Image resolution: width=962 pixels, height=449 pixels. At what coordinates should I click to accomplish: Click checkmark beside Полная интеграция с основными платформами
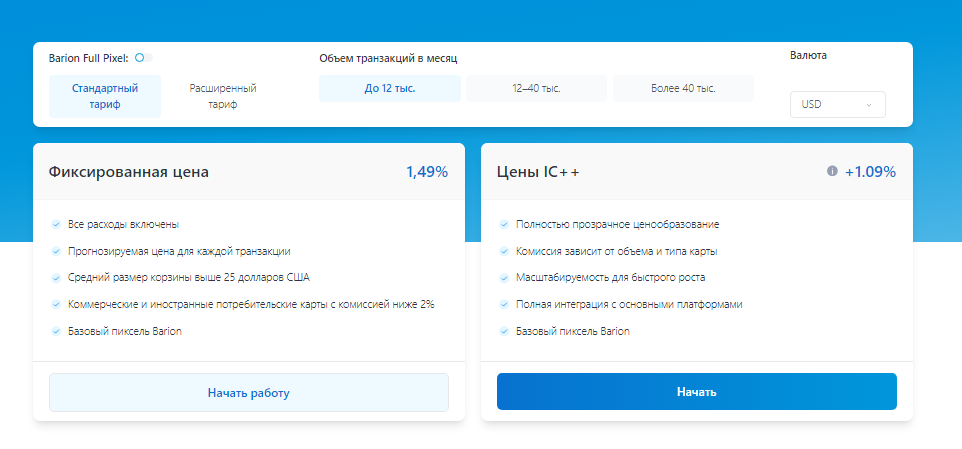point(504,304)
